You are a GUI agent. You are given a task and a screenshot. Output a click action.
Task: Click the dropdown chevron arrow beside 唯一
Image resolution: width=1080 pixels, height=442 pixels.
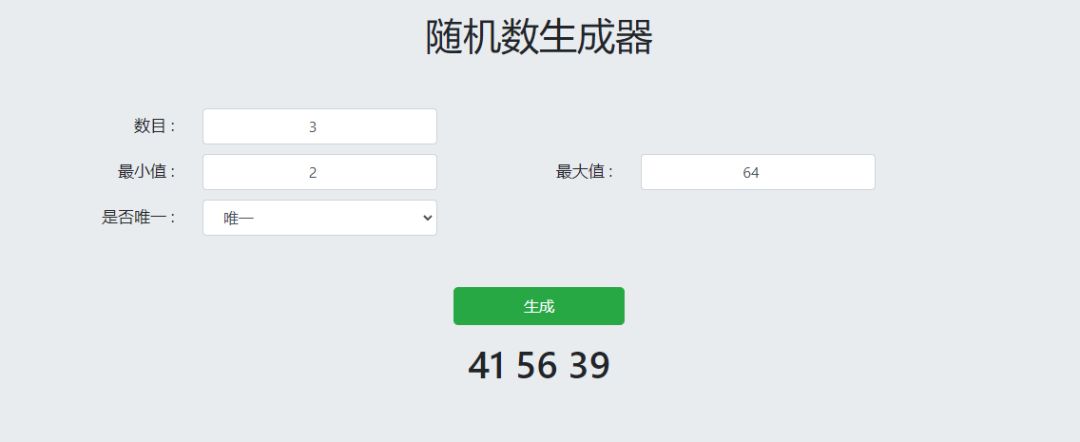pyautogui.click(x=428, y=218)
